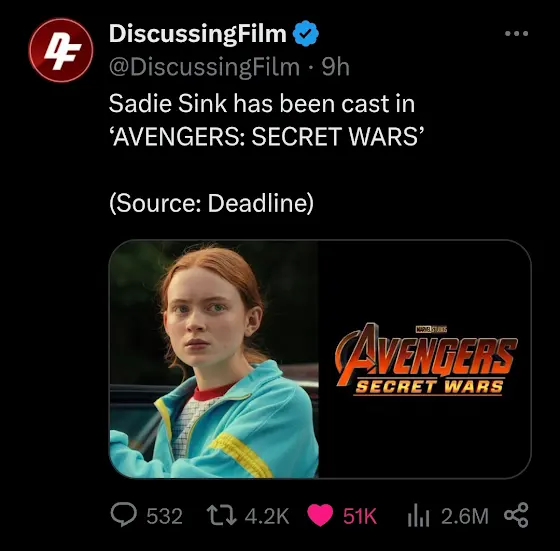Open the DiscussingFilm profile avatar
Image resolution: width=560 pixels, height=551 pixels.
pyautogui.click(x=61, y=50)
